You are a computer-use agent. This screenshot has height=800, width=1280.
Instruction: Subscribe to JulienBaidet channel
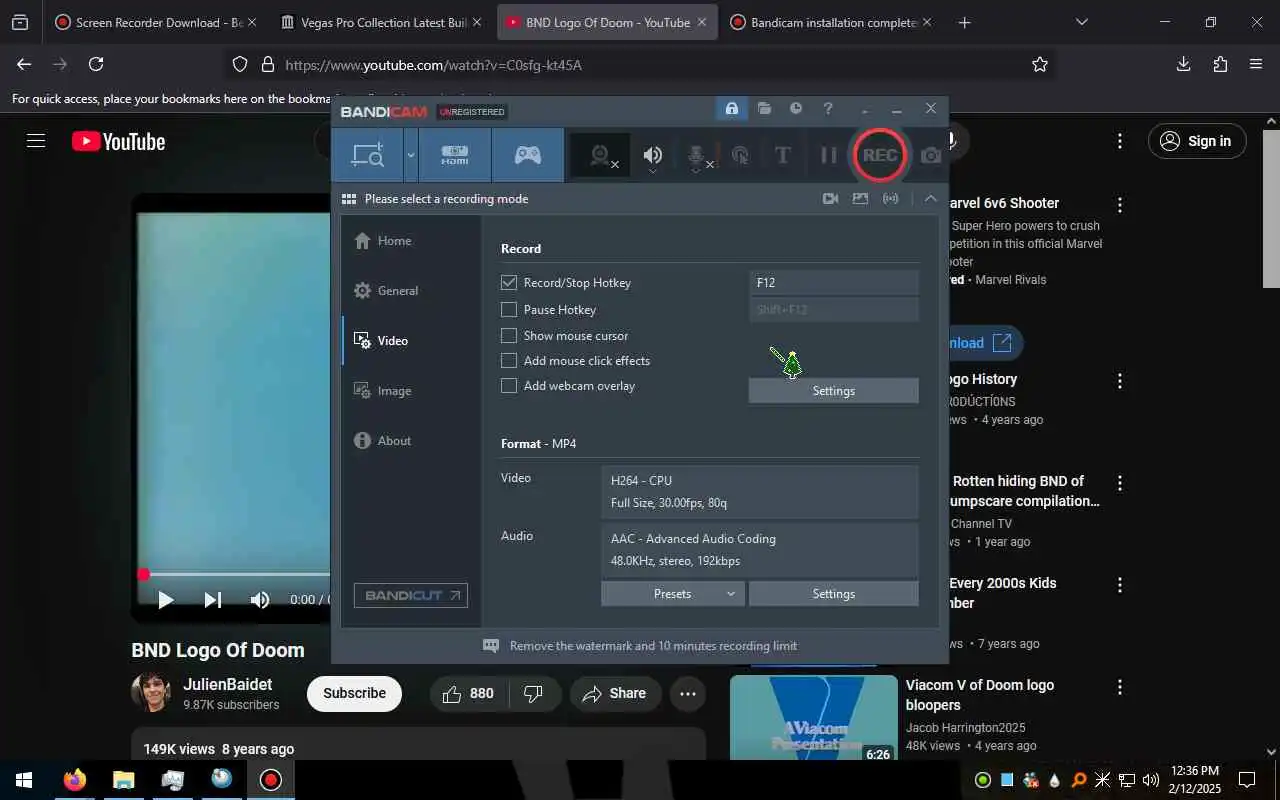[354, 693]
